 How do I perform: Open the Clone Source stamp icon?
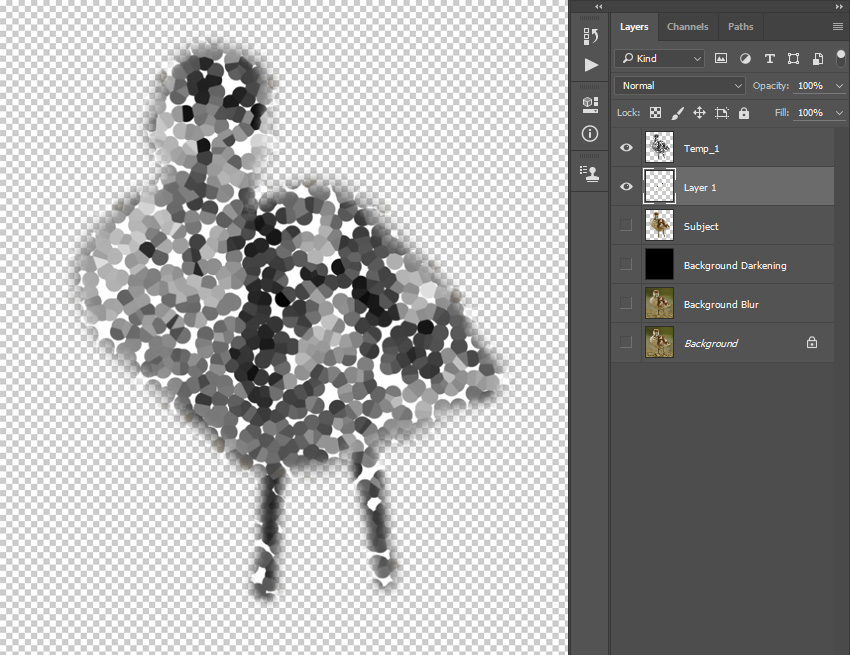pyautogui.click(x=590, y=174)
